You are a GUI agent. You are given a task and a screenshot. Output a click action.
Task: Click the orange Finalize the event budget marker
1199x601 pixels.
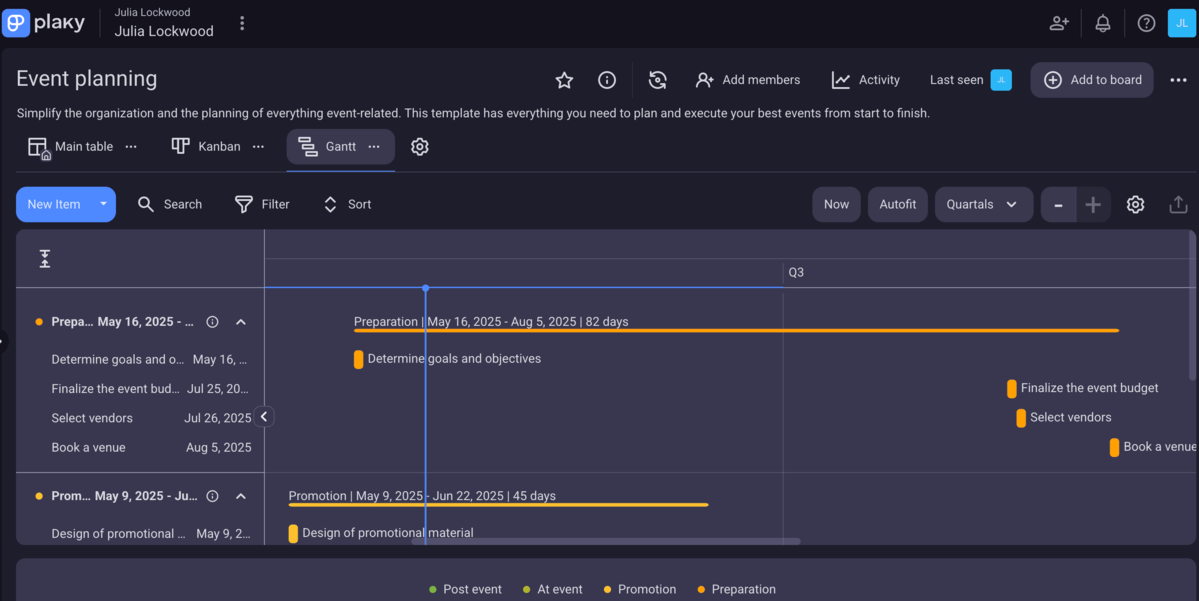1012,388
